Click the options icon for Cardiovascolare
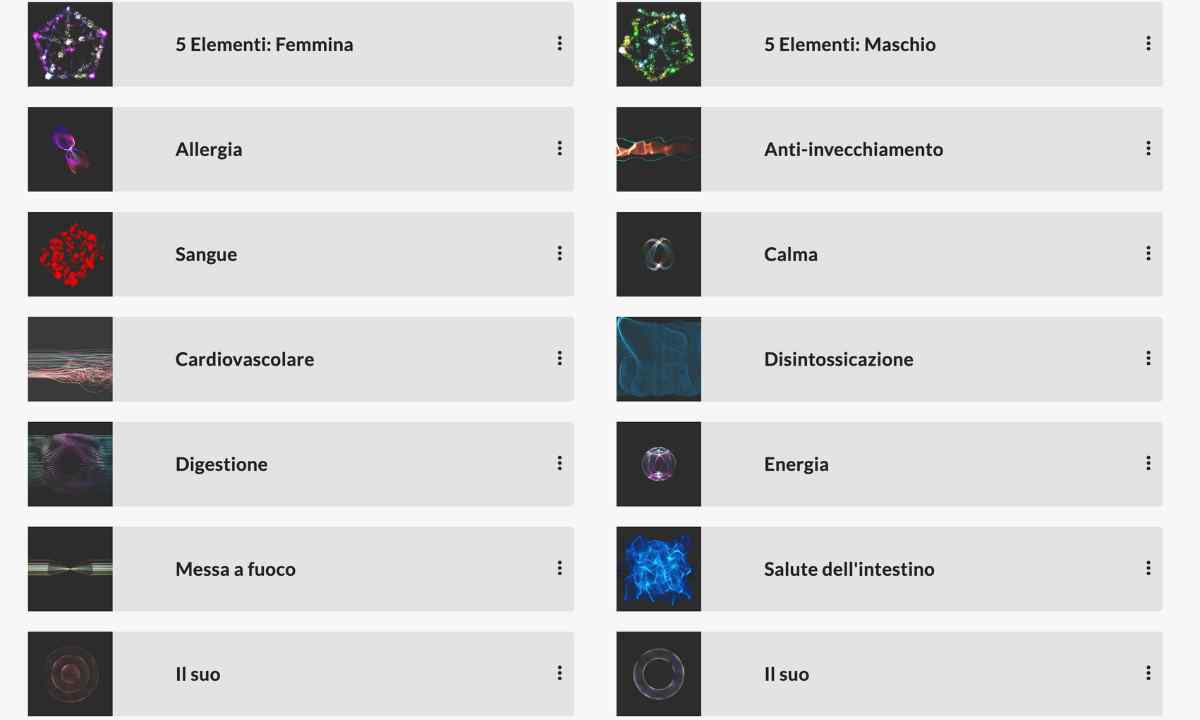1200x720 pixels. (x=559, y=358)
